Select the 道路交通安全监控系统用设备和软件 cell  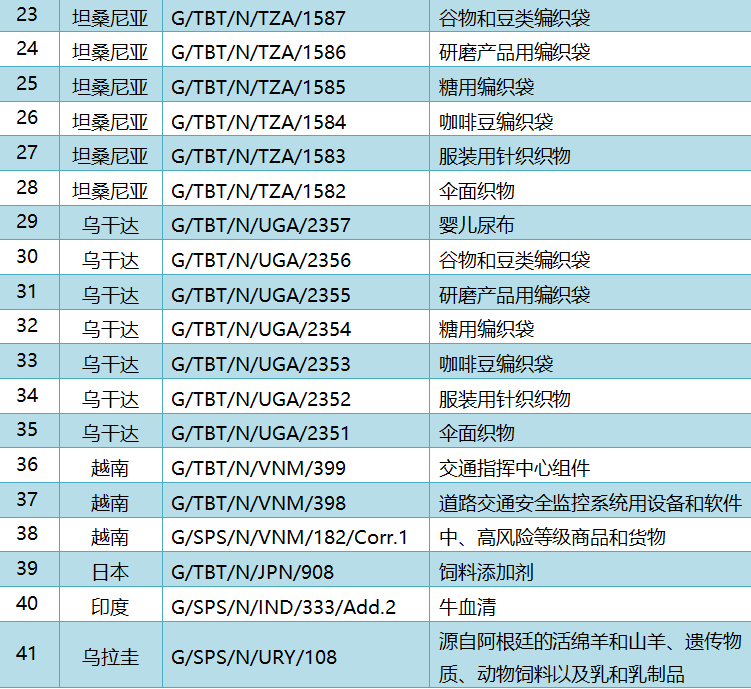click(590, 502)
